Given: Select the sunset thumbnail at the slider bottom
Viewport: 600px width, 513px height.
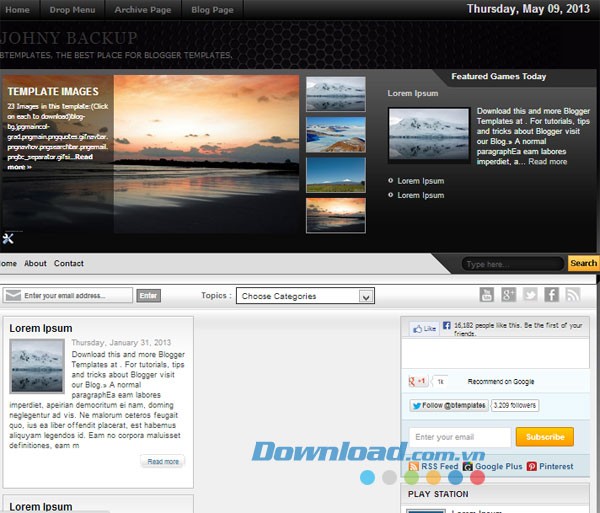Looking at the screenshot, I should (335, 214).
